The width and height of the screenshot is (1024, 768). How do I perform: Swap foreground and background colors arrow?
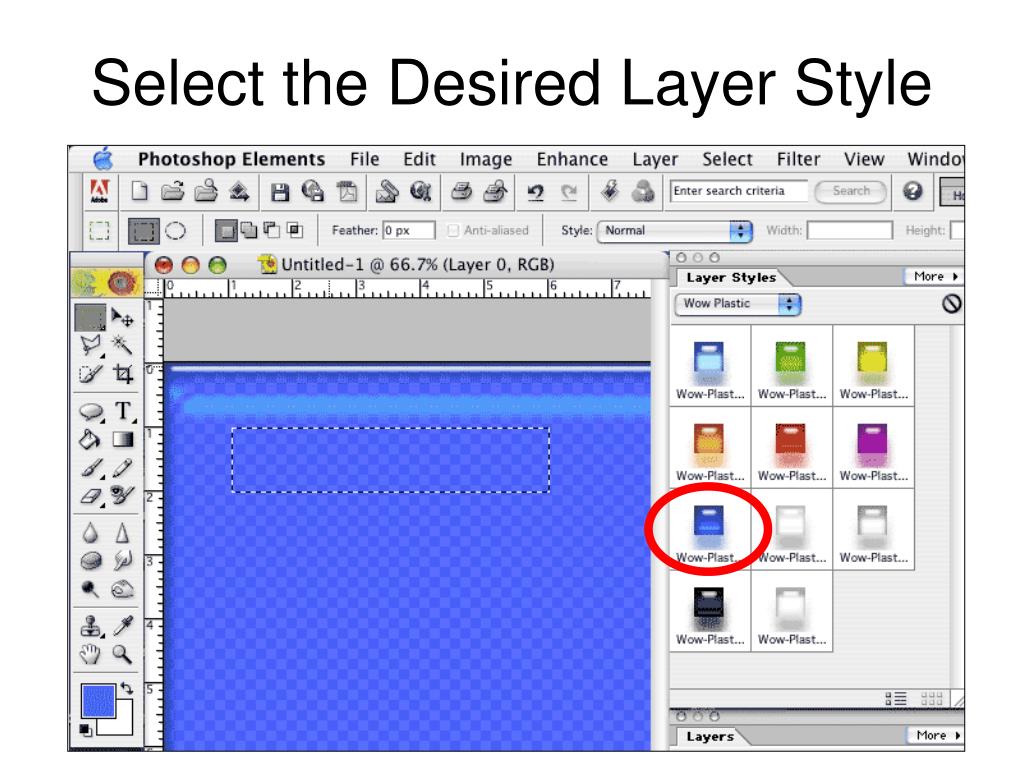126,688
